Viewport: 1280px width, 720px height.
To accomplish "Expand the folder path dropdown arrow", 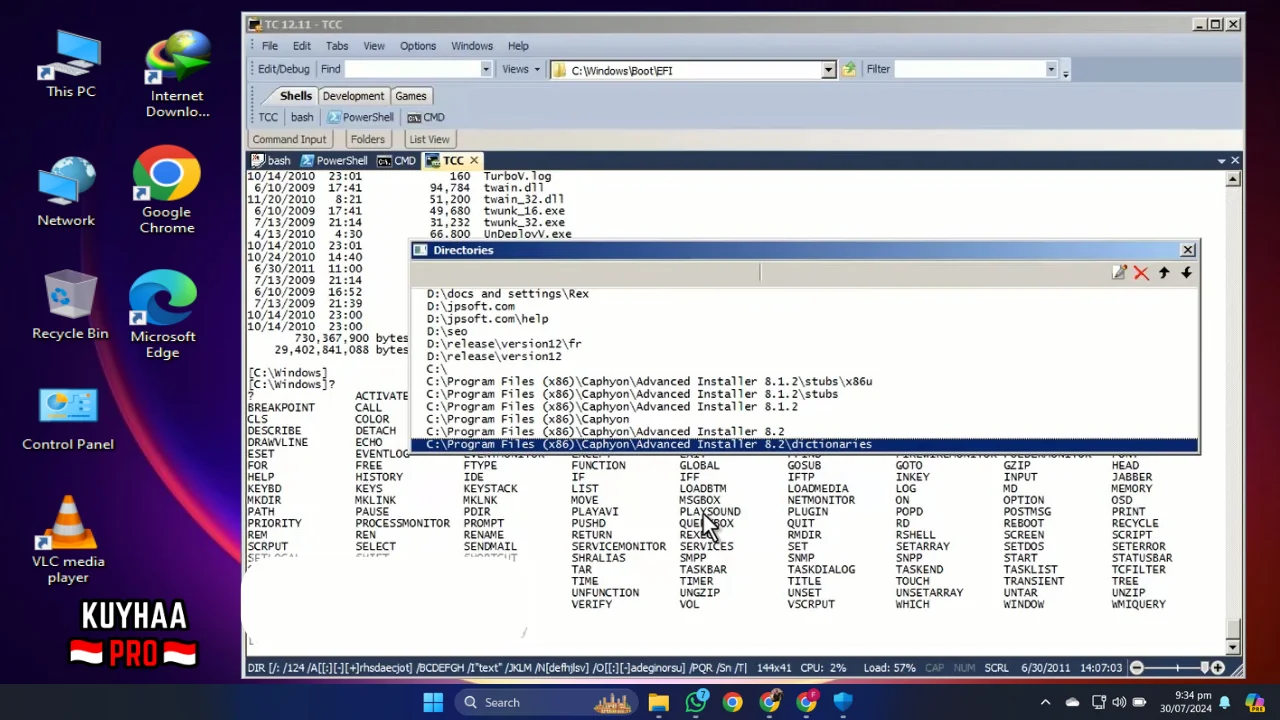I will click(828, 69).
